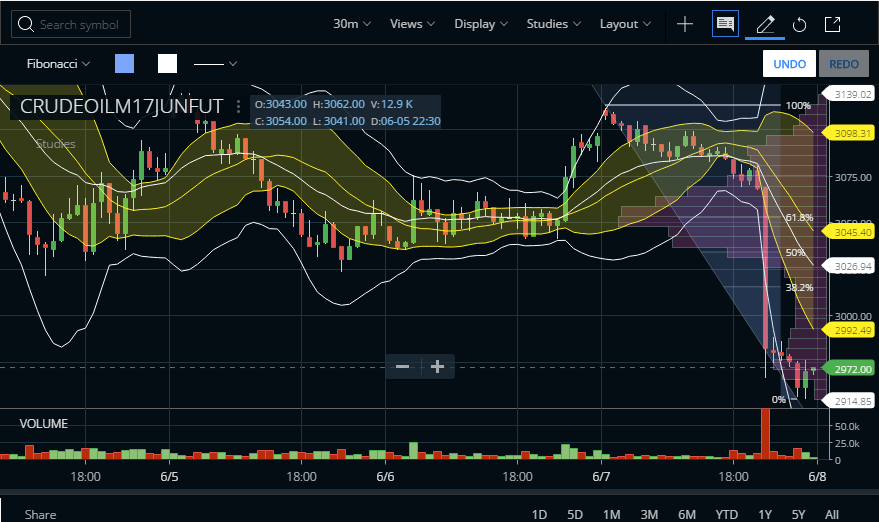Open the Layout dropdown menu

coord(625,24)
